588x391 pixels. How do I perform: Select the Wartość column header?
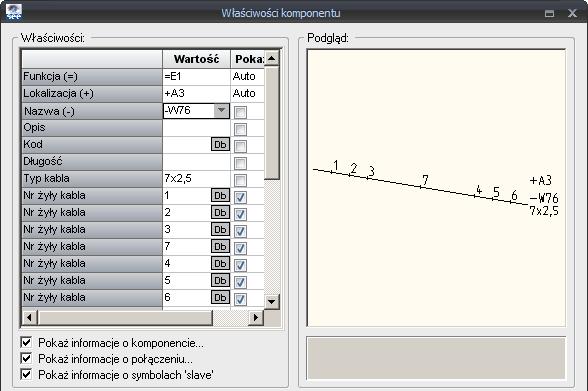196,59
